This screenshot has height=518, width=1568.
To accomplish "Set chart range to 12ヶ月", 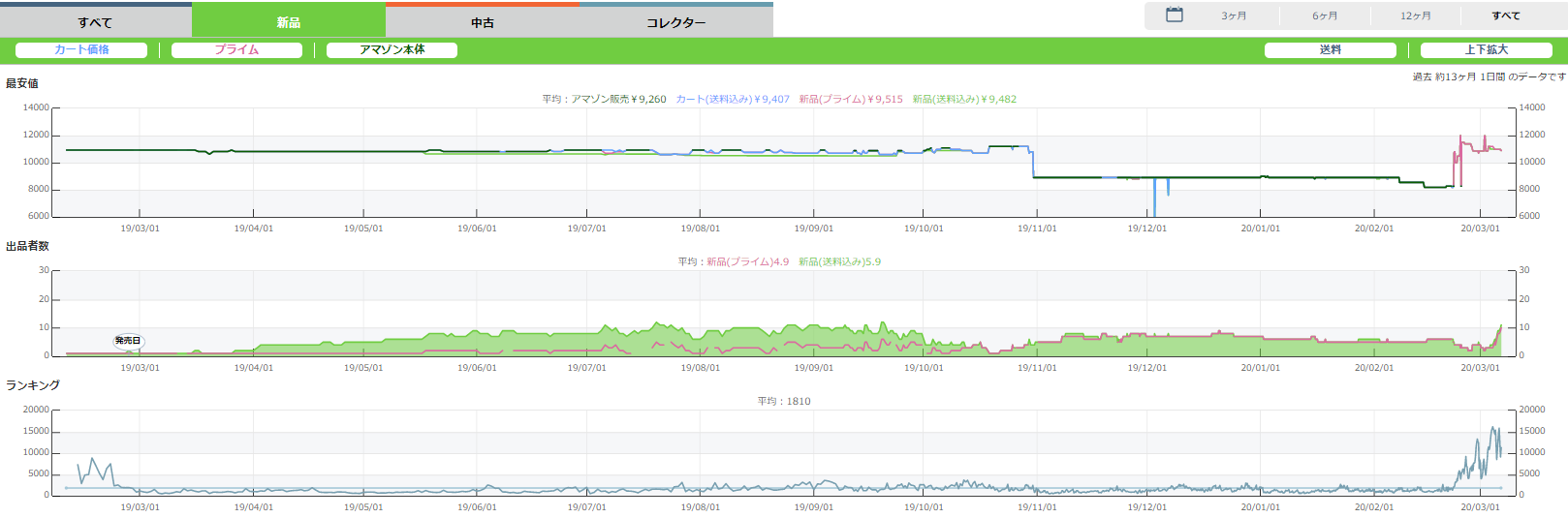I will pyautogui.click(x=1415, y=16).
